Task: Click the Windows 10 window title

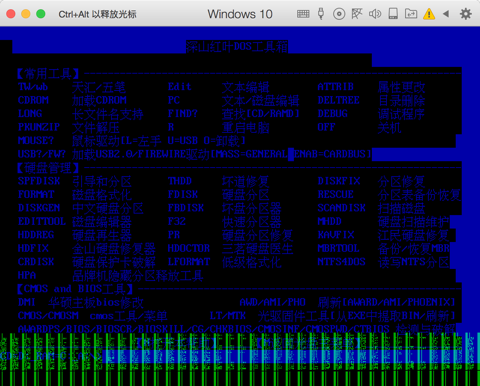Action: tap(240, 14)
